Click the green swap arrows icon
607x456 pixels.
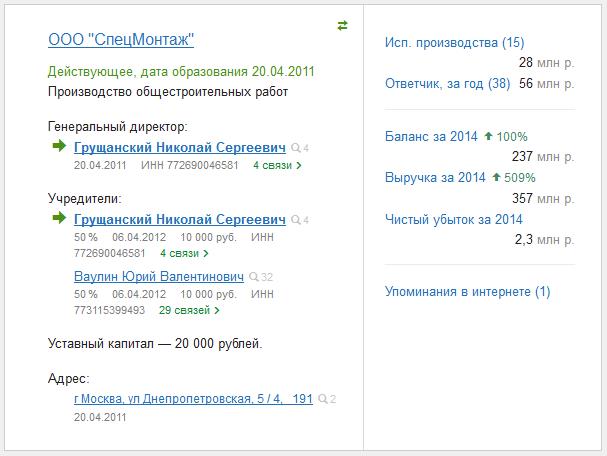[343, 26]
